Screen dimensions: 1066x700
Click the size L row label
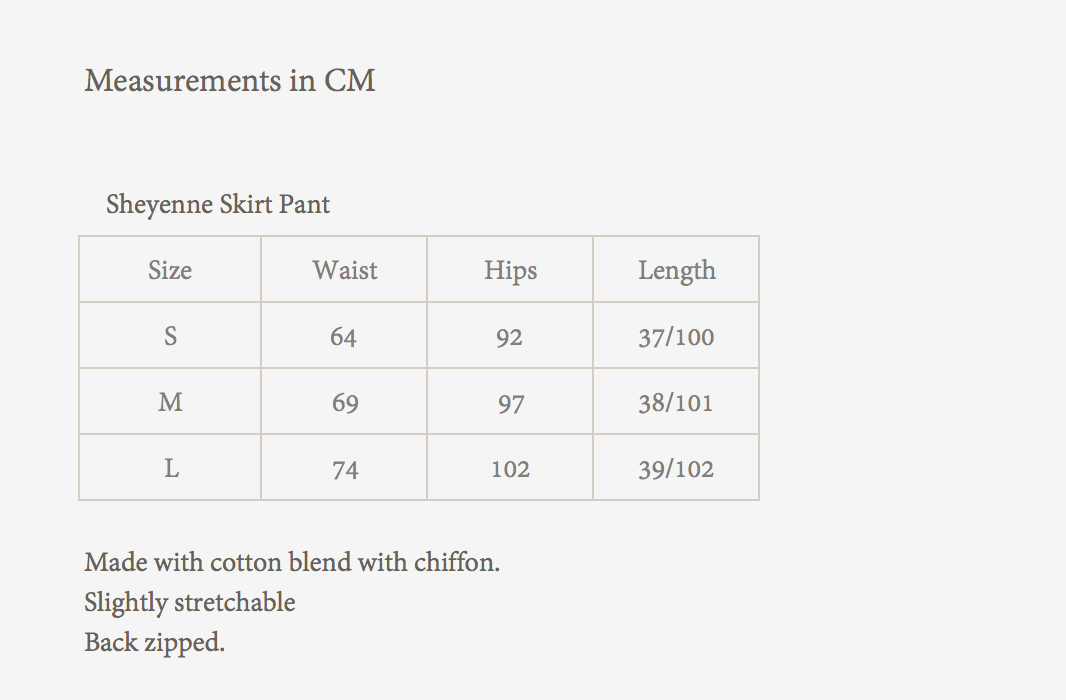pyautogui.click(x=171, y=468)
